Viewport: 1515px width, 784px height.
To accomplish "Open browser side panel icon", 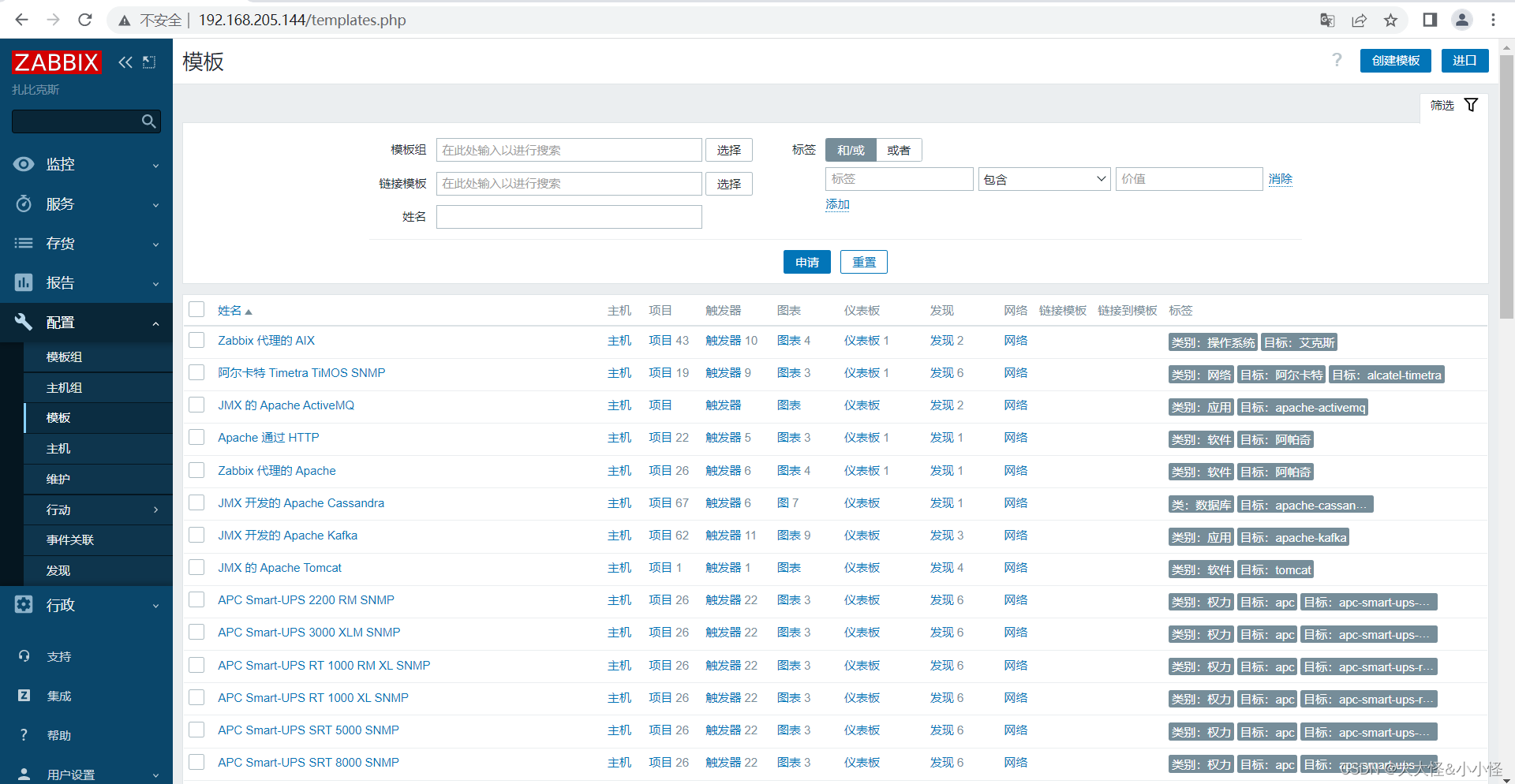I will 1430,20.
